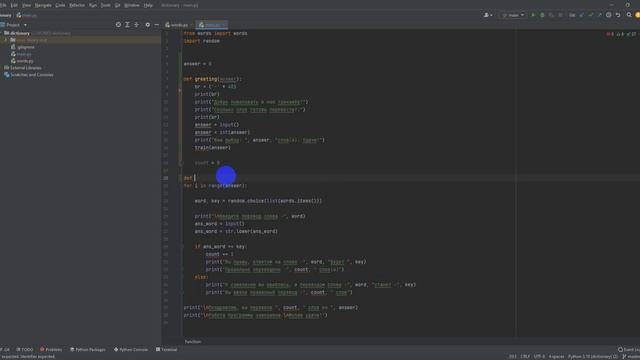The height and width of the screenshot is (360, 640).
Task: Open the Refactor menu
Action: click(77, 5)
